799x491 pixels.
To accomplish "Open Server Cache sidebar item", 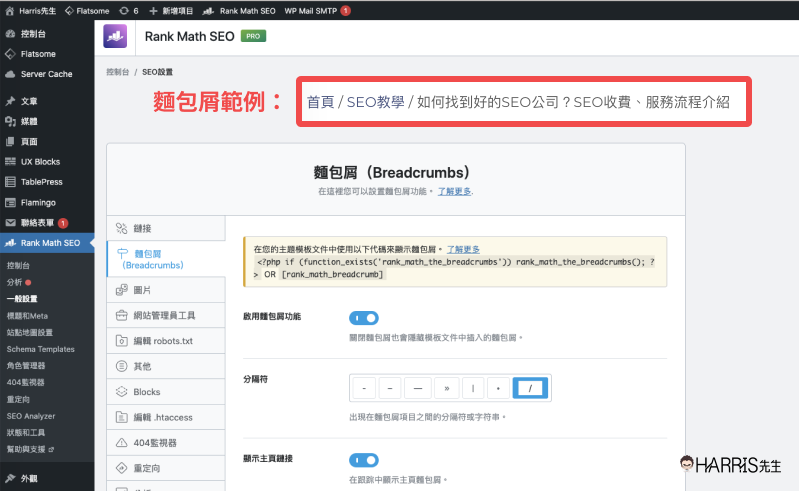I will pos(47,74).
